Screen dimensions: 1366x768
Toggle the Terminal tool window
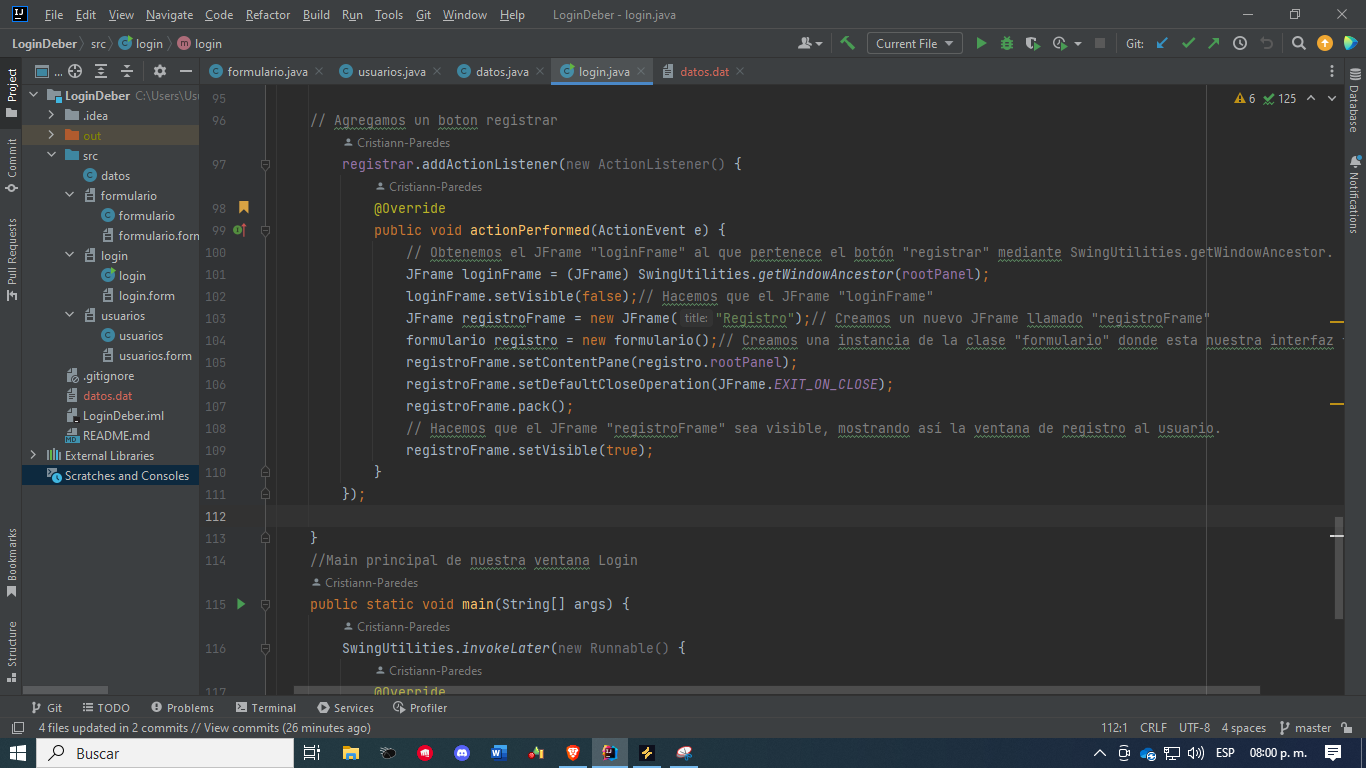265,707
